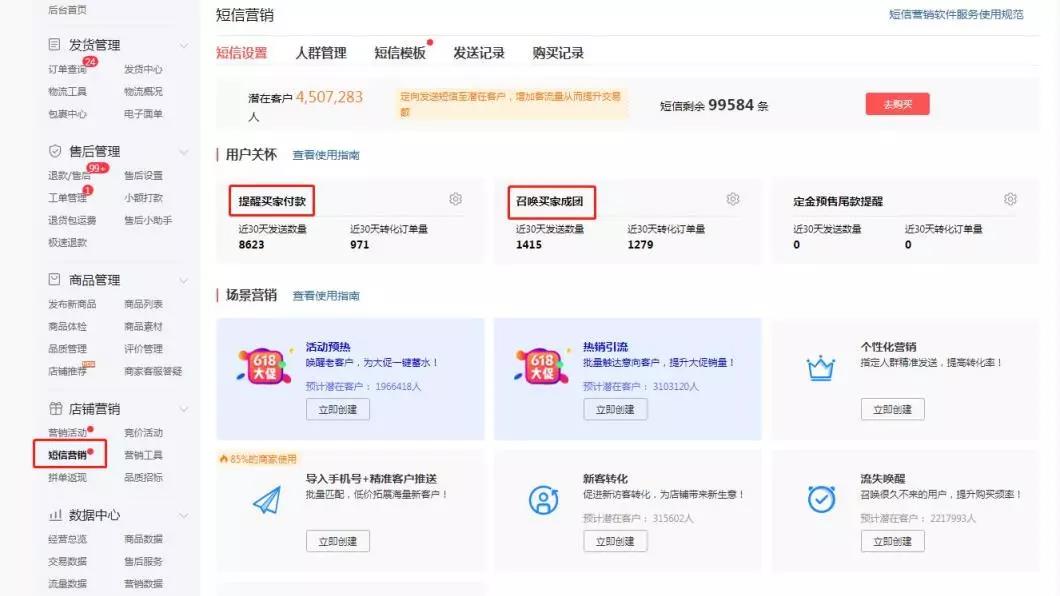Click the user icon for 新客转化

point(544,500)
